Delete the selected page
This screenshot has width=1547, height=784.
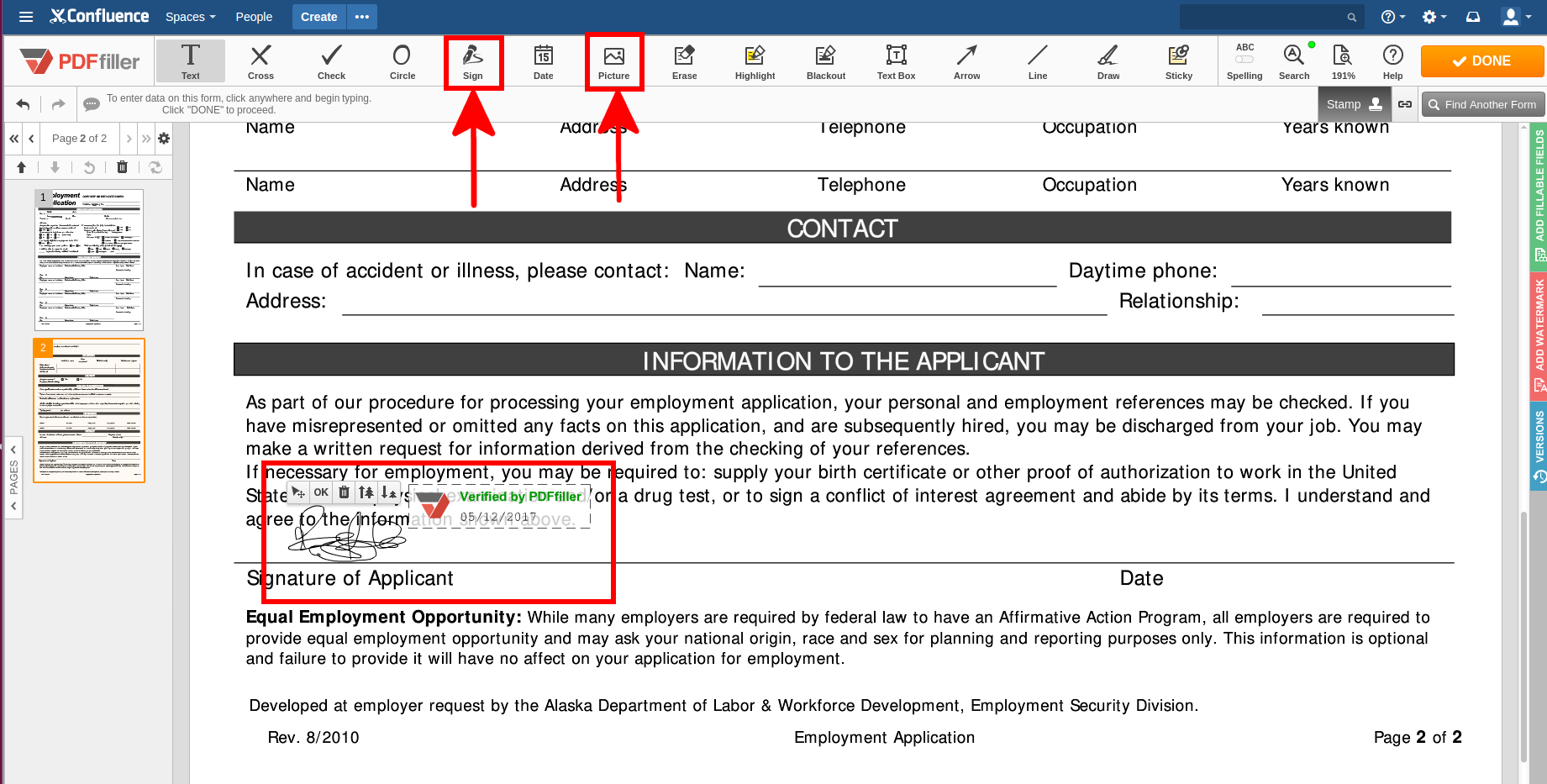pyautogui.click(x=122, y=167)
